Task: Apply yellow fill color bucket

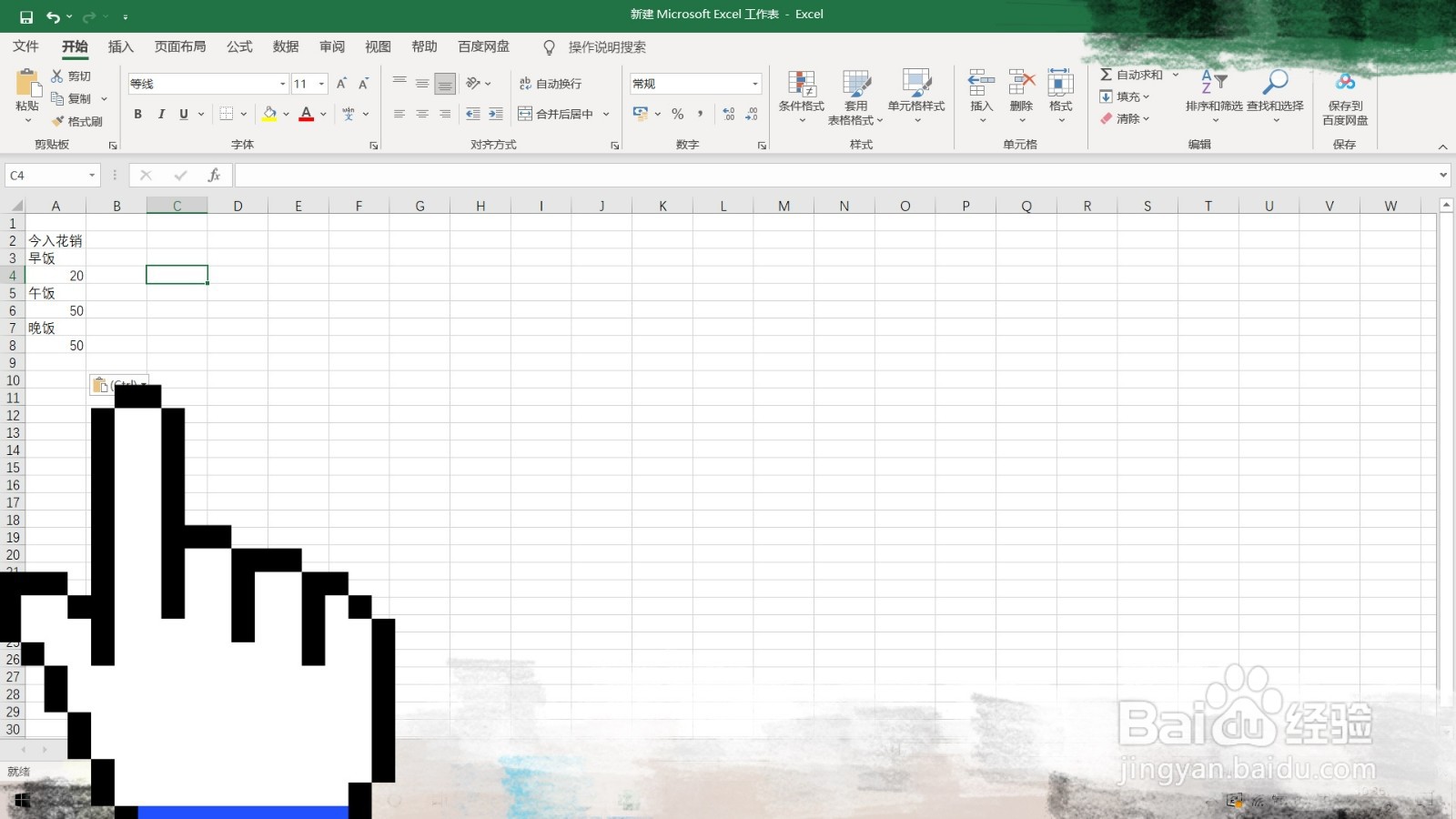Action: pos(269,114)
